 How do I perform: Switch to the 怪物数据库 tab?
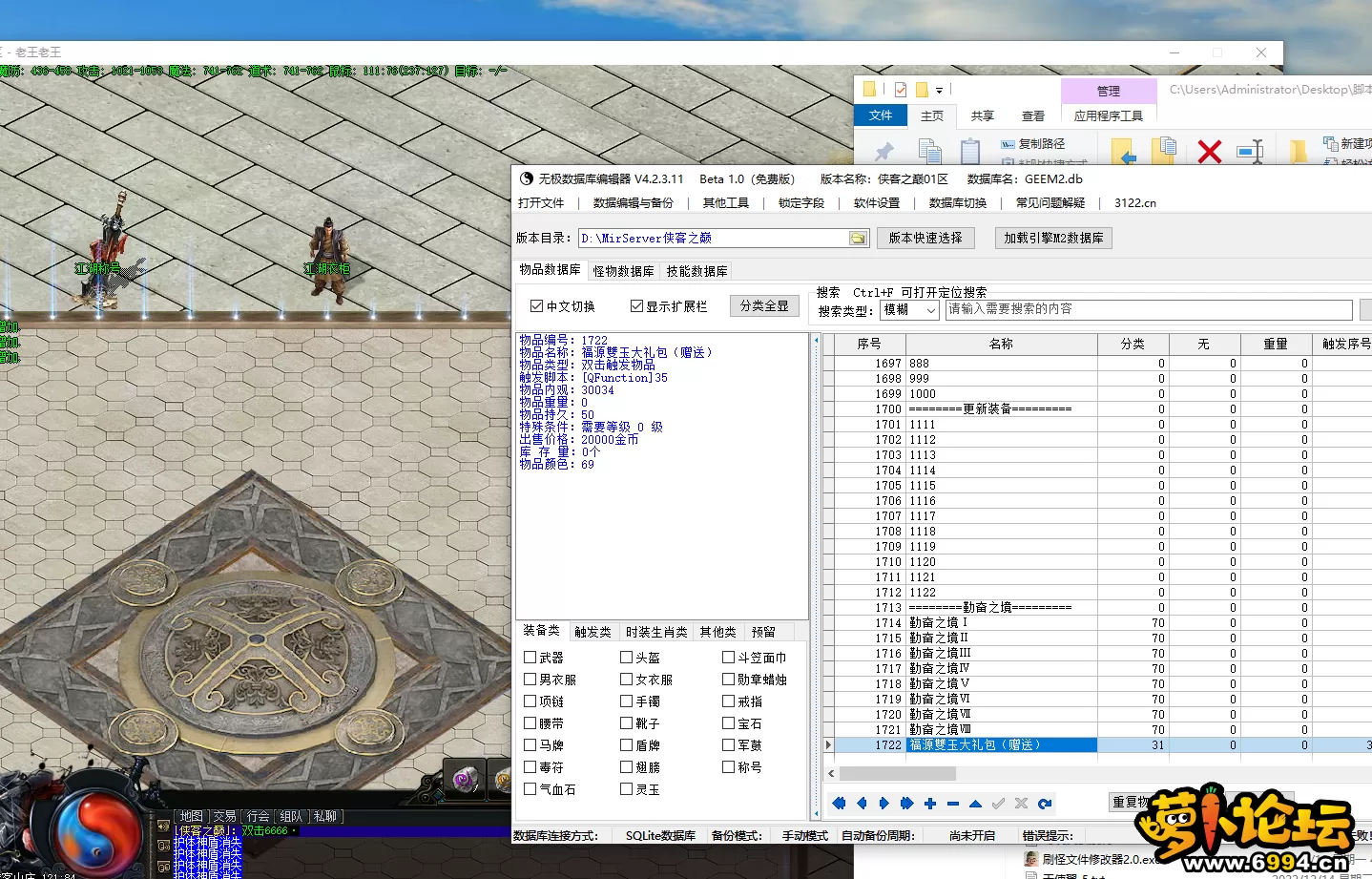tap(624, 271)
